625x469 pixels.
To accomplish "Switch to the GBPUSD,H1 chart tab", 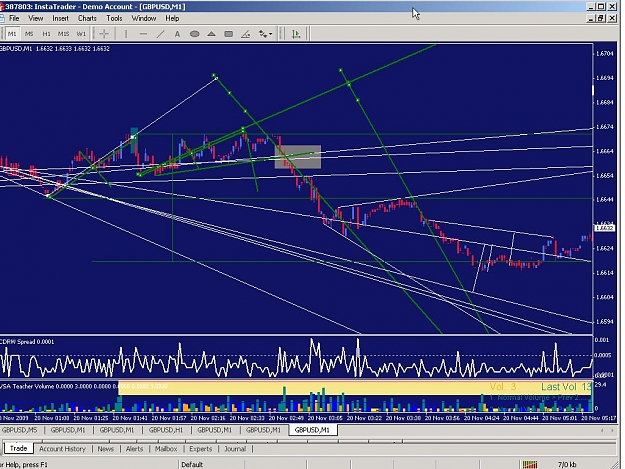I will point(166,430).
